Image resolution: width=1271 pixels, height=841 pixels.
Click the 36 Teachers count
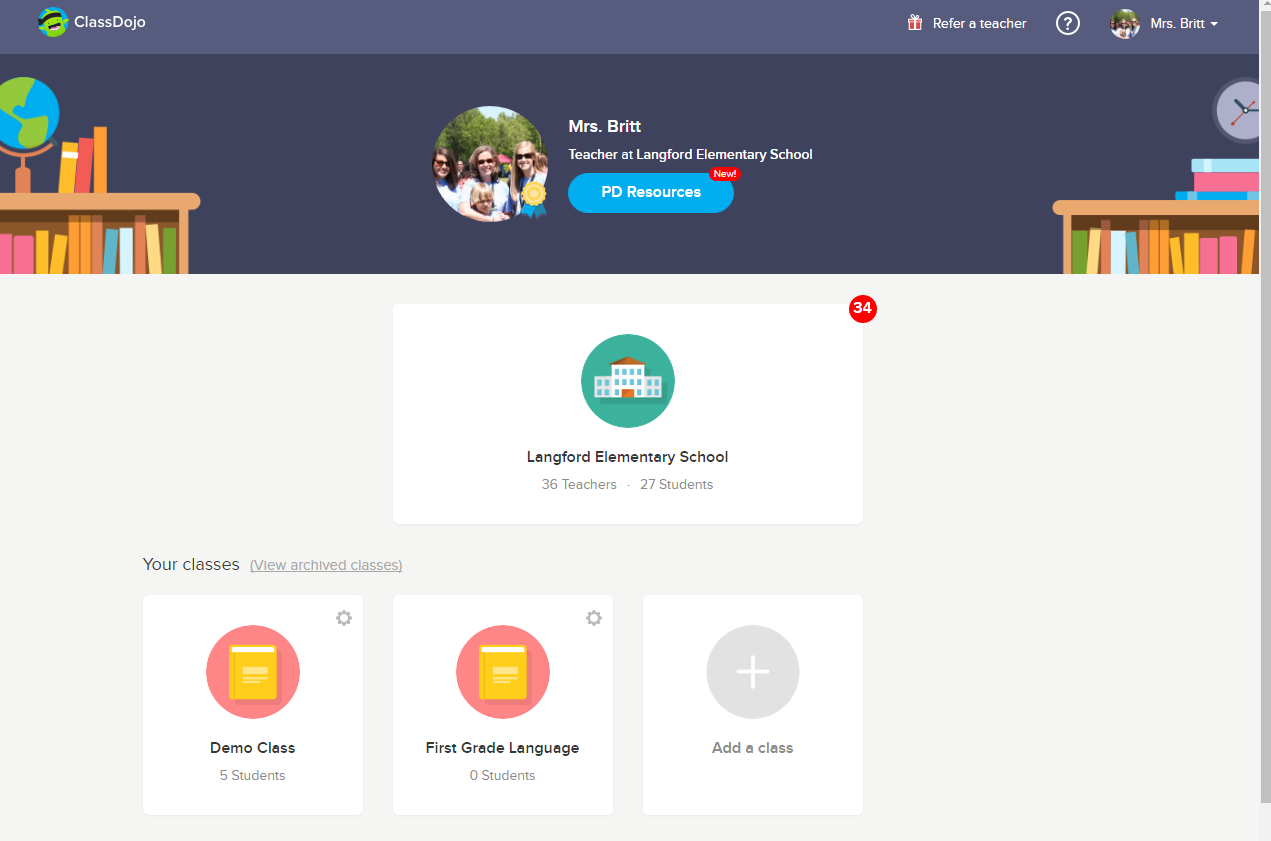[579, 484]
